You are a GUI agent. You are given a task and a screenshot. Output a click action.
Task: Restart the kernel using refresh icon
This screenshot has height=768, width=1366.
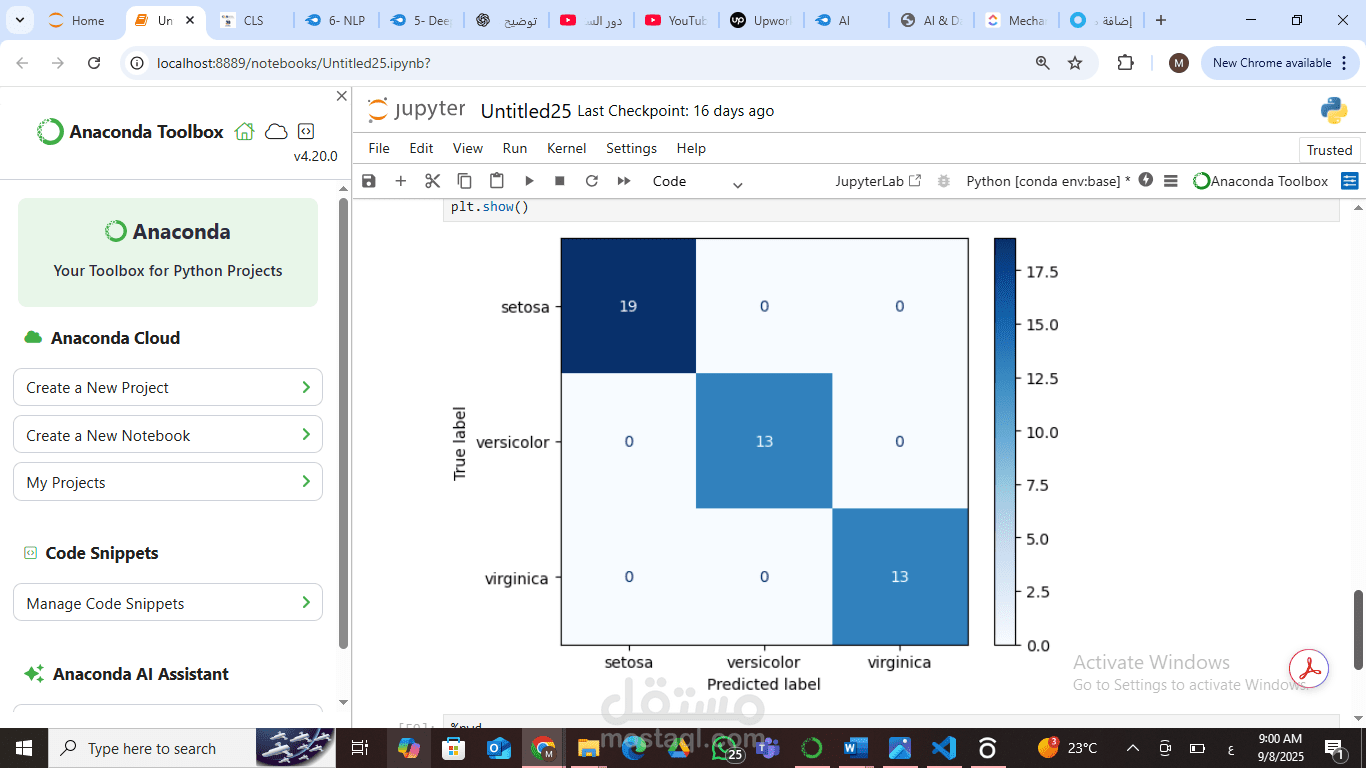(x=592, y=181)
